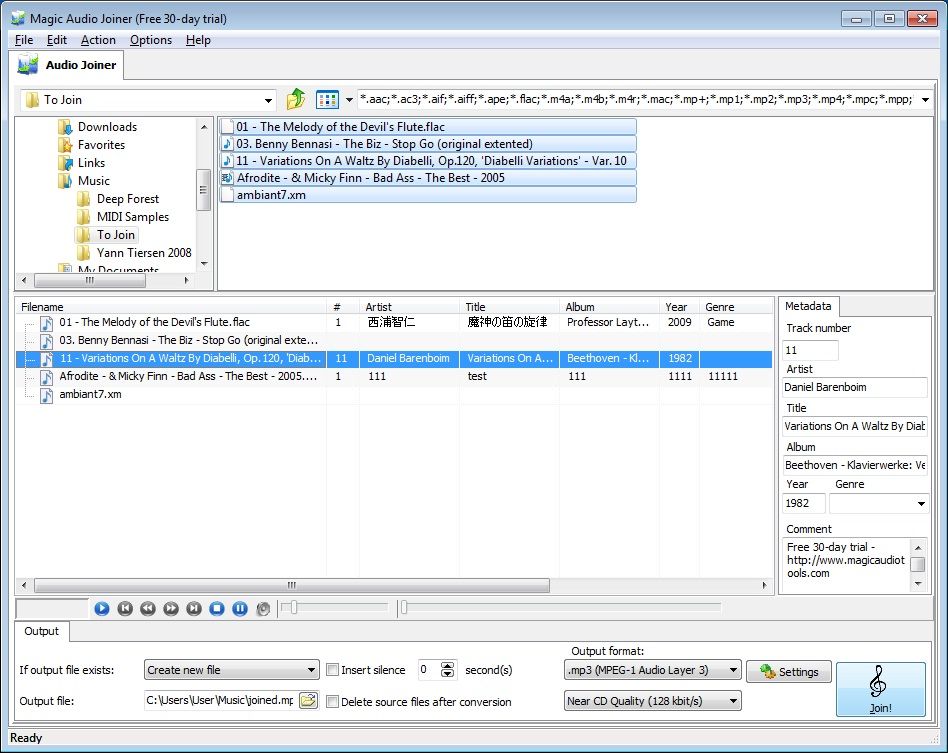Click the Fast Forward playback button

click(171, 608)
